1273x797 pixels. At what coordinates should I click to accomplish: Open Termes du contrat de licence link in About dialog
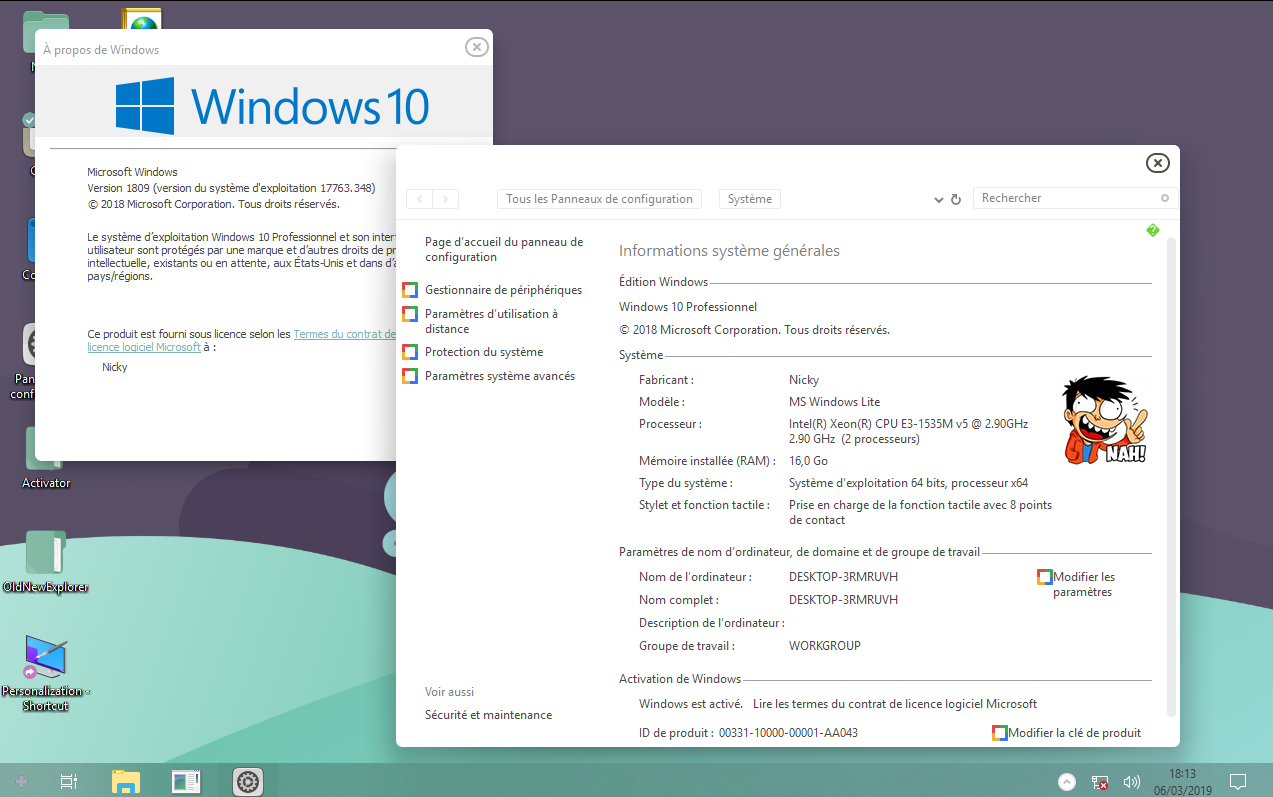coord(344,334)
